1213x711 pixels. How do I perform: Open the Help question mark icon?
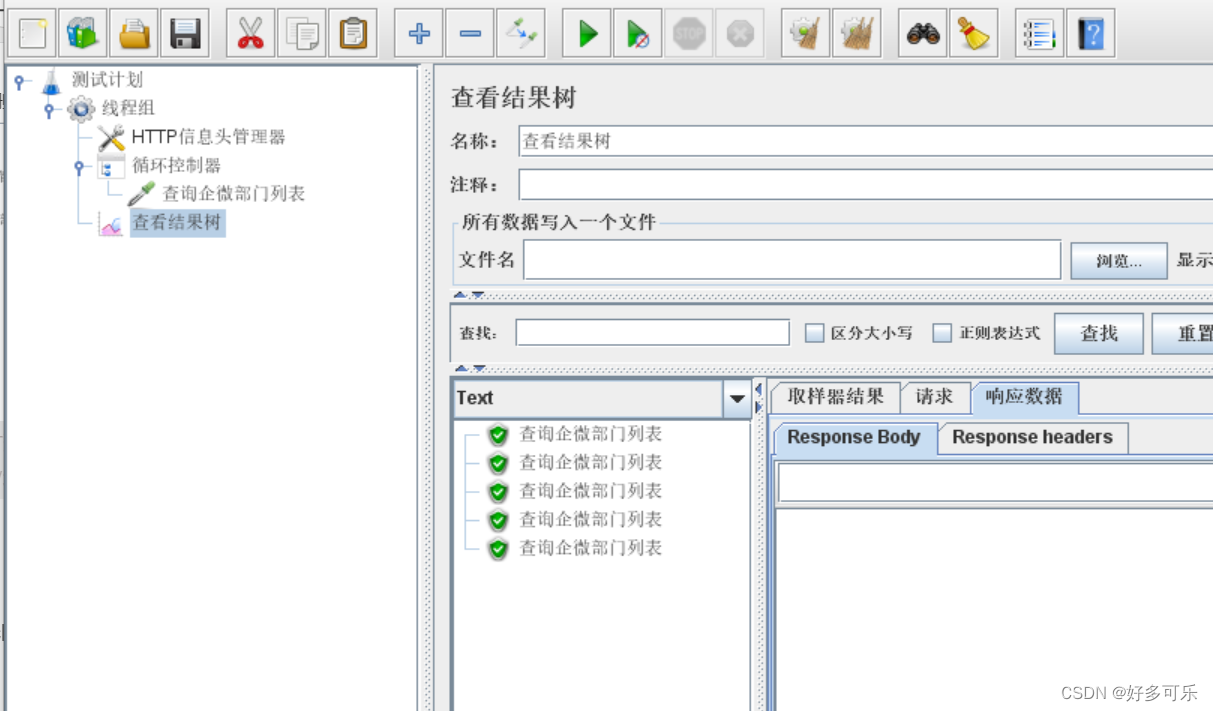tap(1091, 34)
